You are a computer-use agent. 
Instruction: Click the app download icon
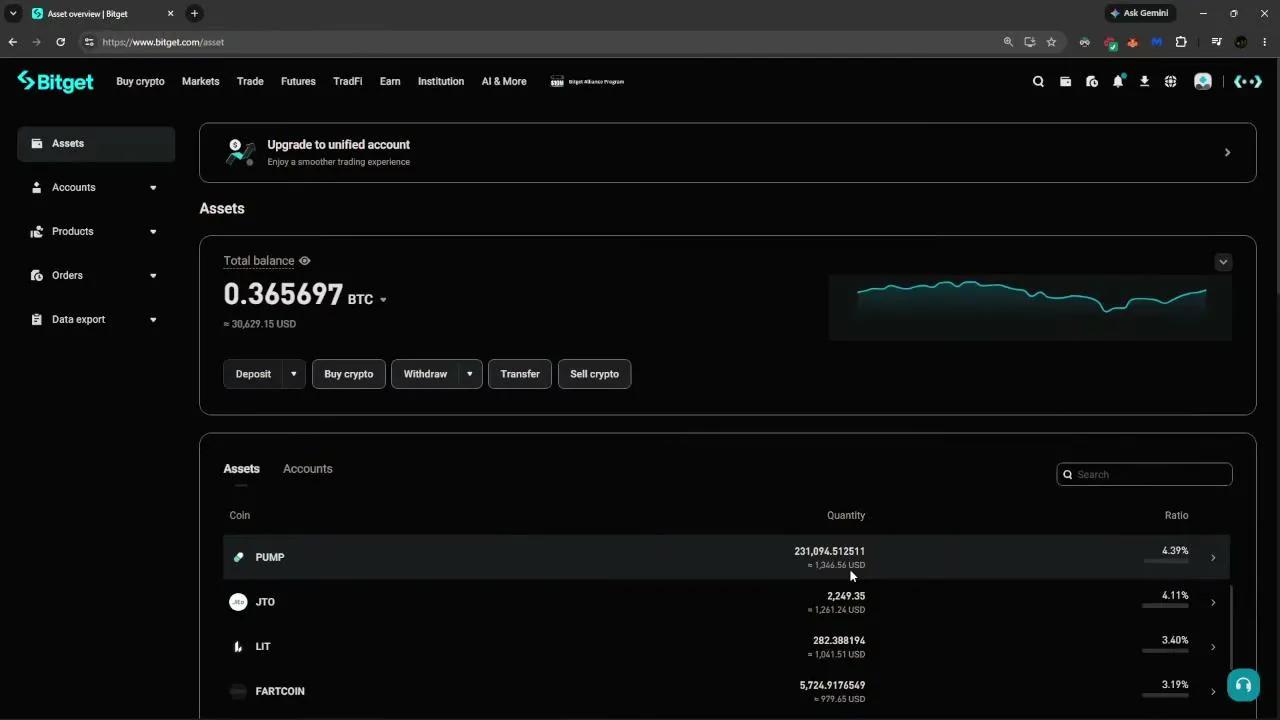coord(1144,82)
